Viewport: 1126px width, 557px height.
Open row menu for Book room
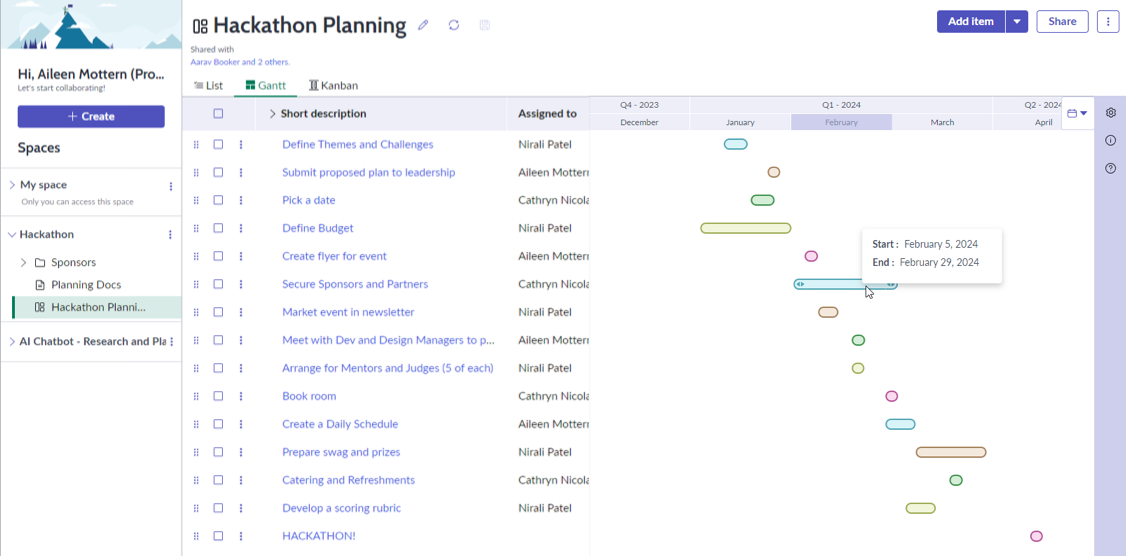click(x=241, y=396)
